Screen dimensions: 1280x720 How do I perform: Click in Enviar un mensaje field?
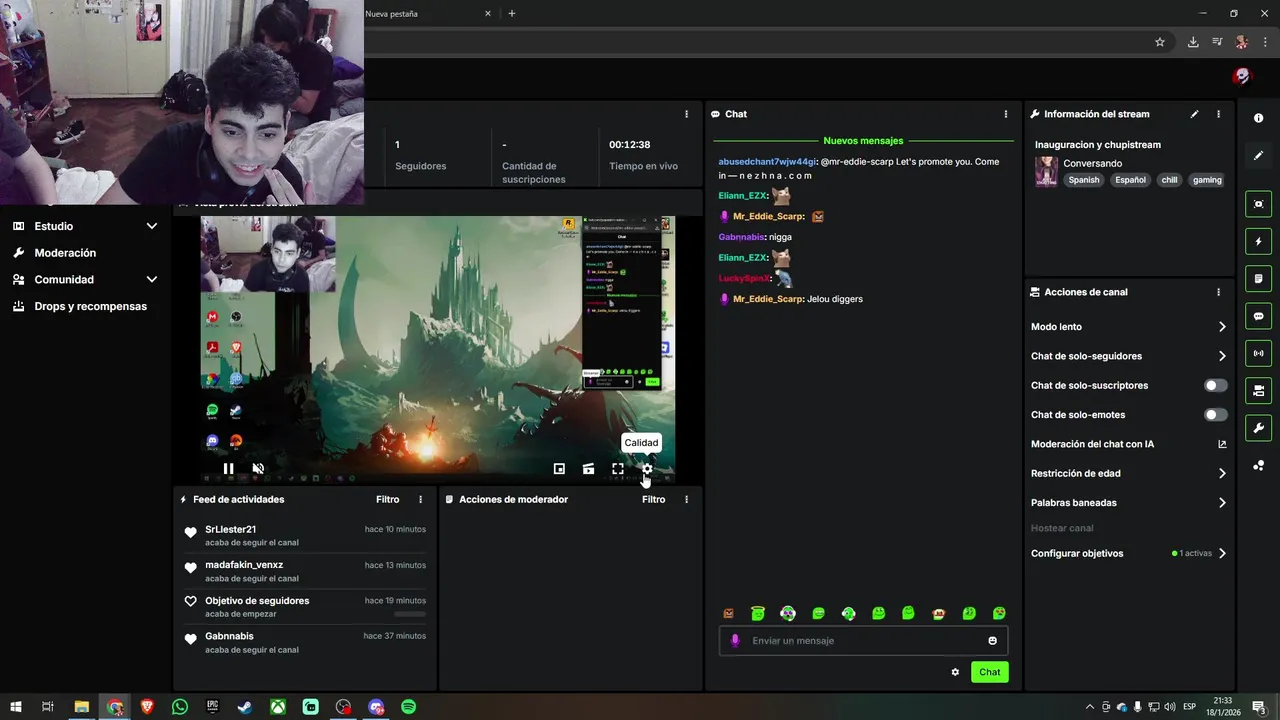865,641
